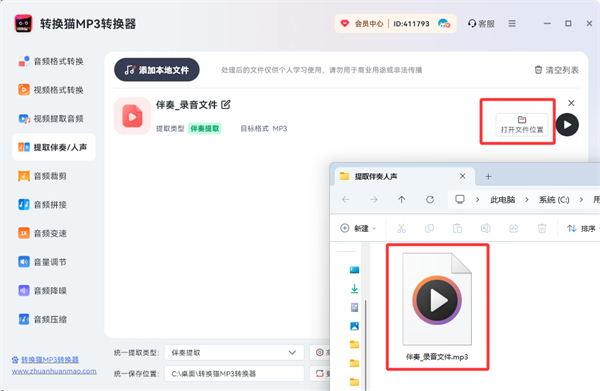Open 音频压缩 tool
600x391 pixels.
click(42, 319)
